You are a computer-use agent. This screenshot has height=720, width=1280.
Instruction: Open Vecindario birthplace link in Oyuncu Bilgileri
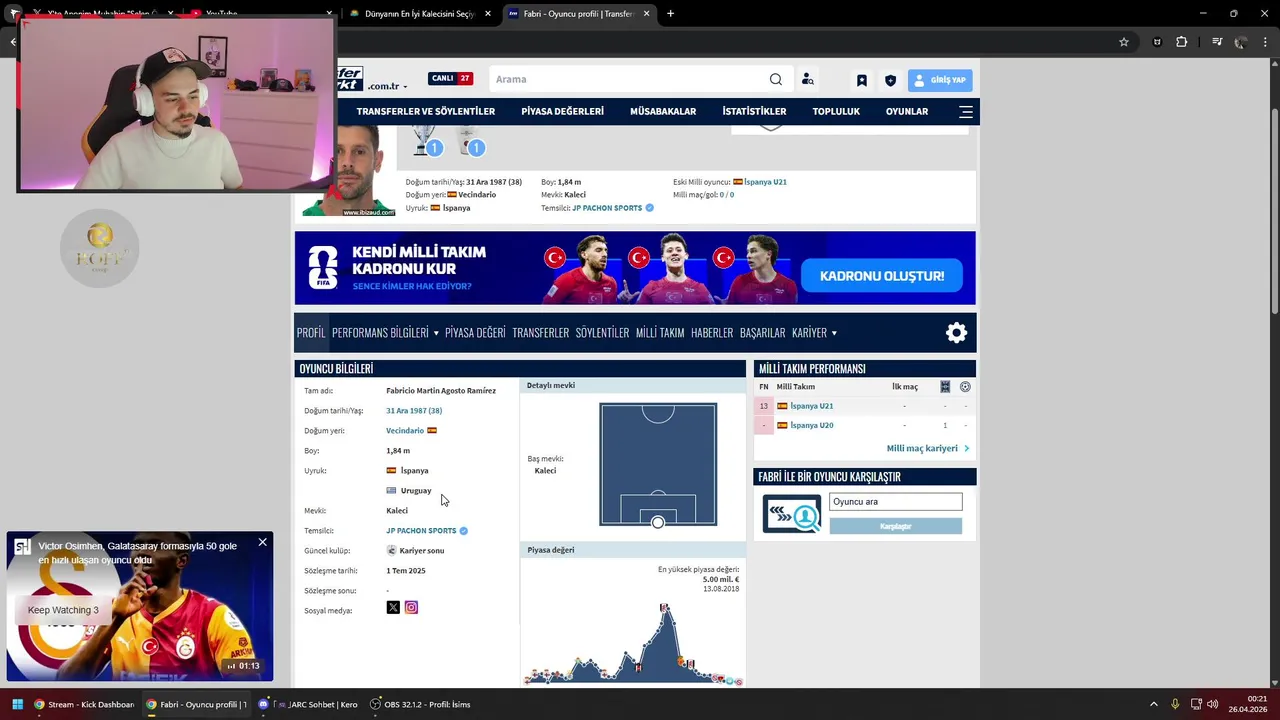pos(405,431)
